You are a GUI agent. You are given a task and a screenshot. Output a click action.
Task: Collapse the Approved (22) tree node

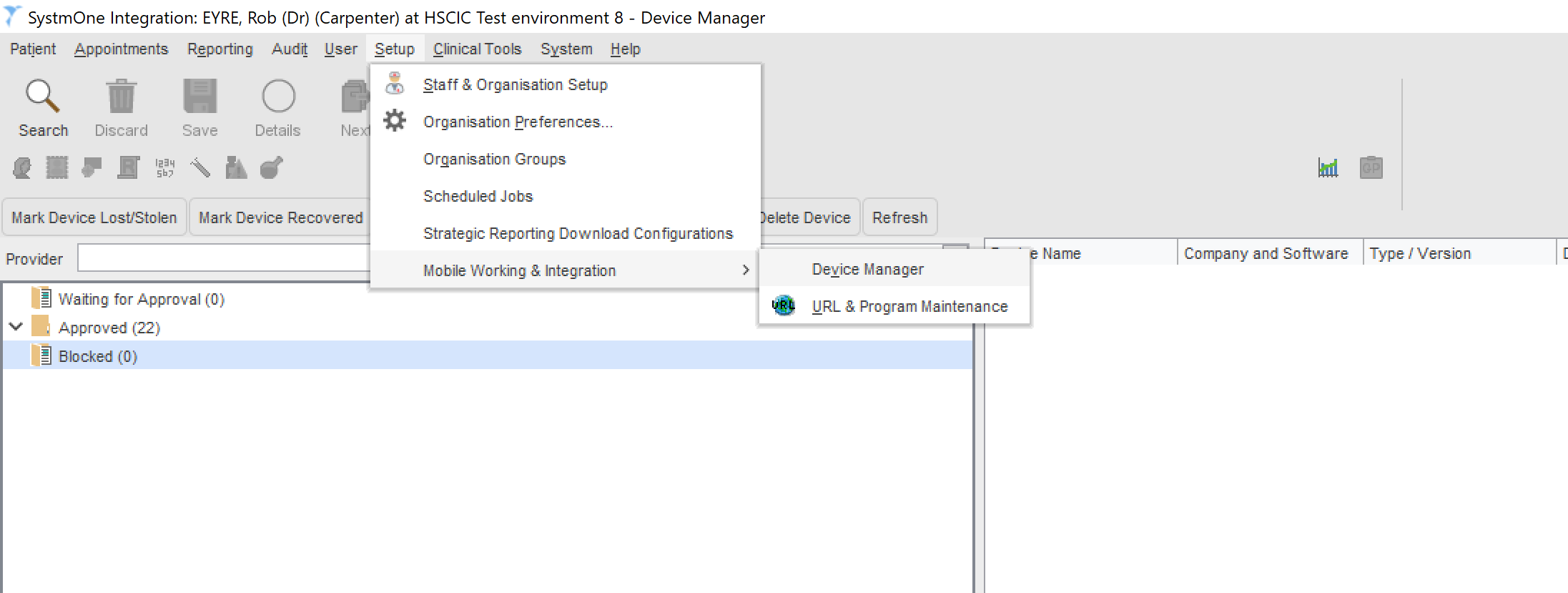coord(16,327)
